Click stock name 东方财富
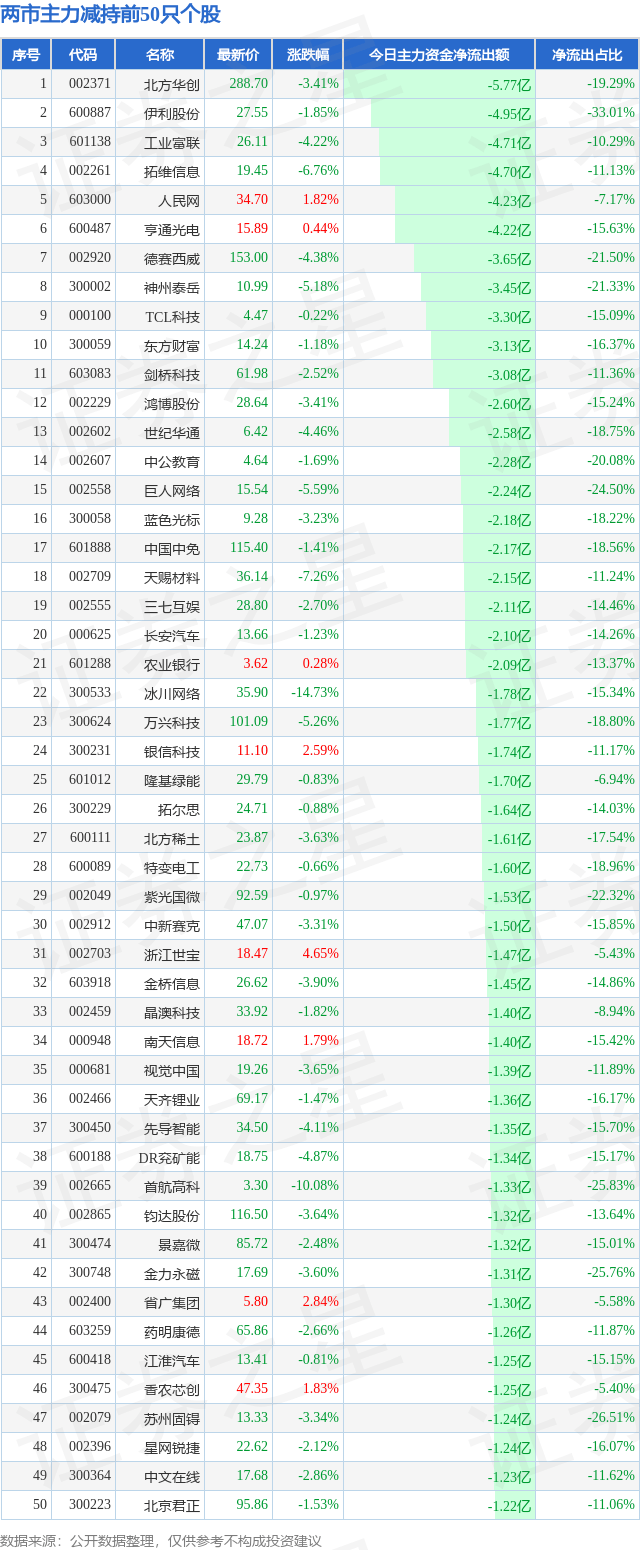Screen dimensions: 640x1550 172,345
